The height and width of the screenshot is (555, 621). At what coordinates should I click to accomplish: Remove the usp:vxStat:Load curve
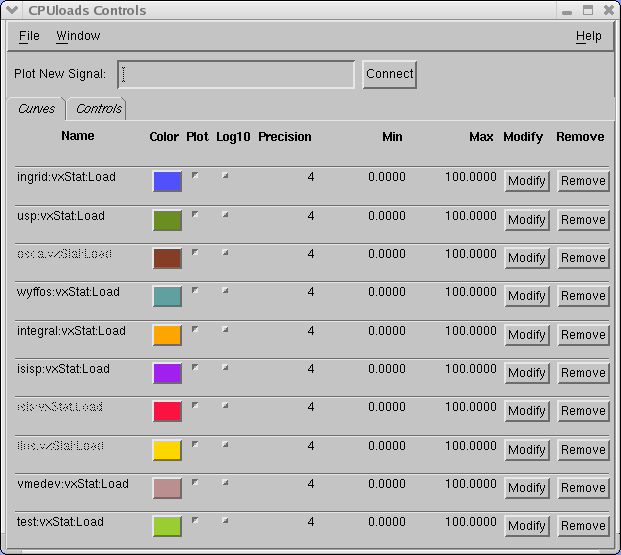(x=583, y=220)
